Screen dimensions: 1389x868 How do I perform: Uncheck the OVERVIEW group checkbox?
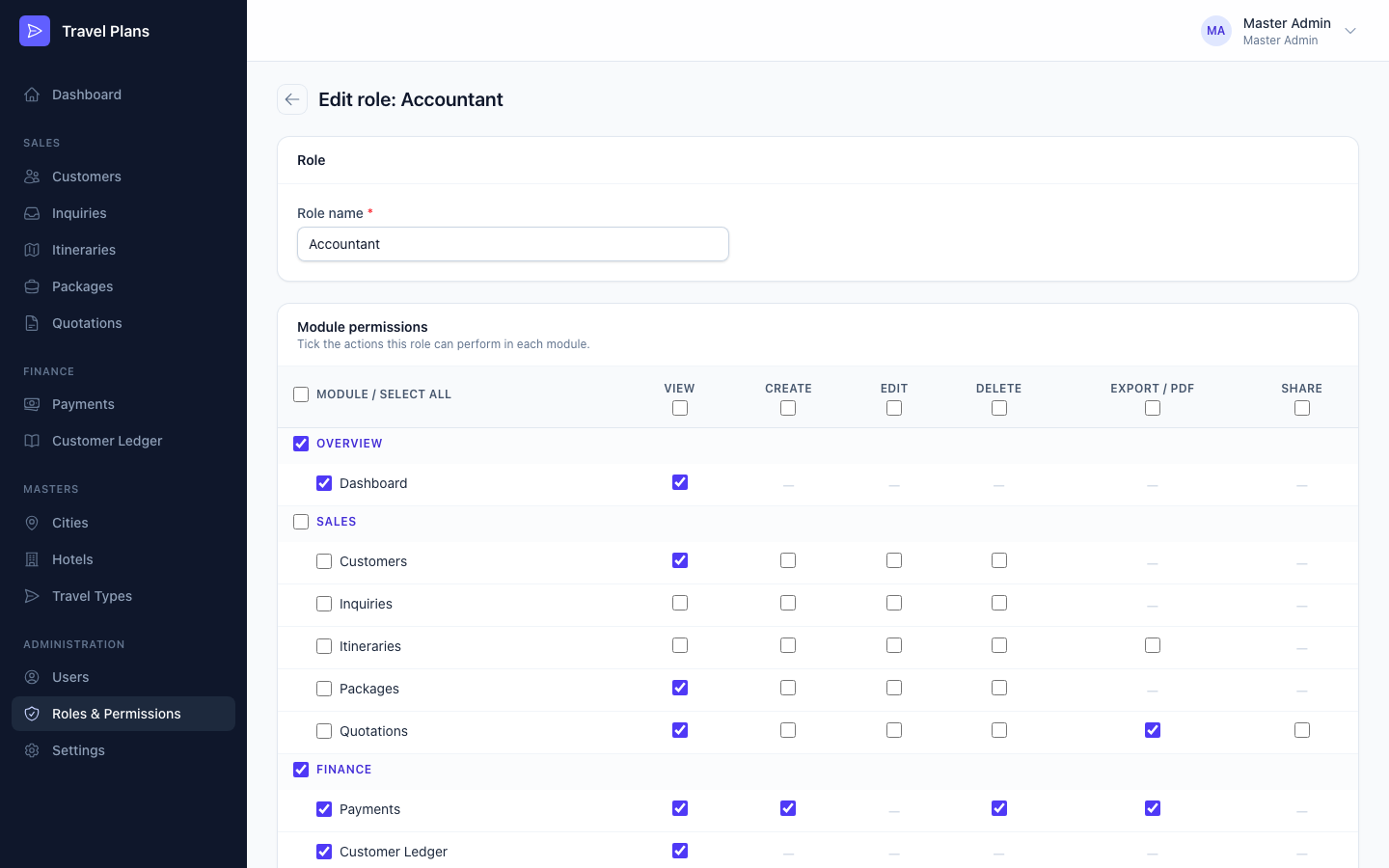[301, 444]
